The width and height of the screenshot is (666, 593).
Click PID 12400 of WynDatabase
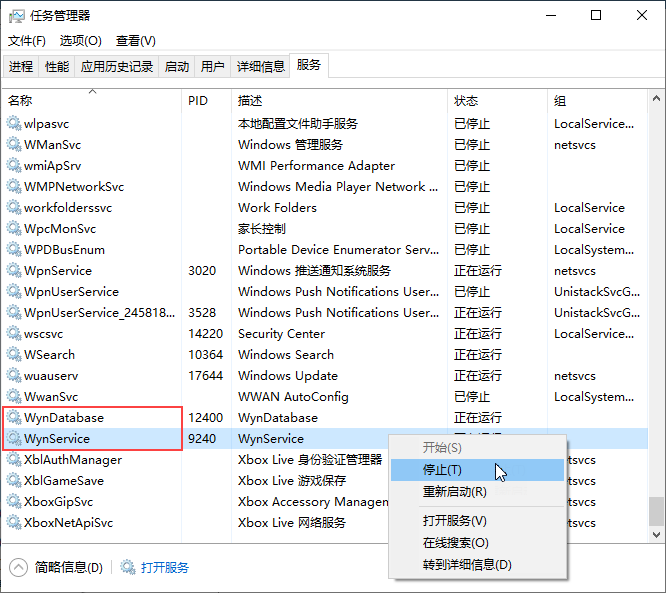click(x=206, y=418)
